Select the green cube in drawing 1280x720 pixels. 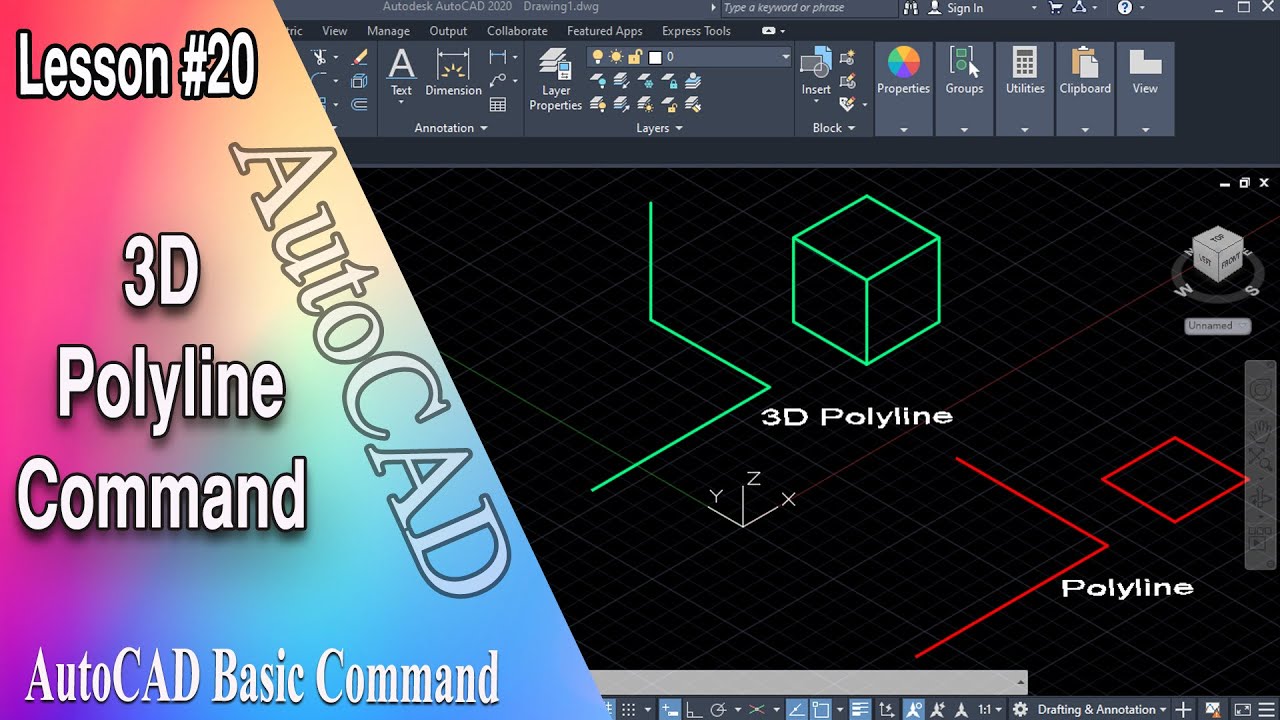tap(866, 279)
